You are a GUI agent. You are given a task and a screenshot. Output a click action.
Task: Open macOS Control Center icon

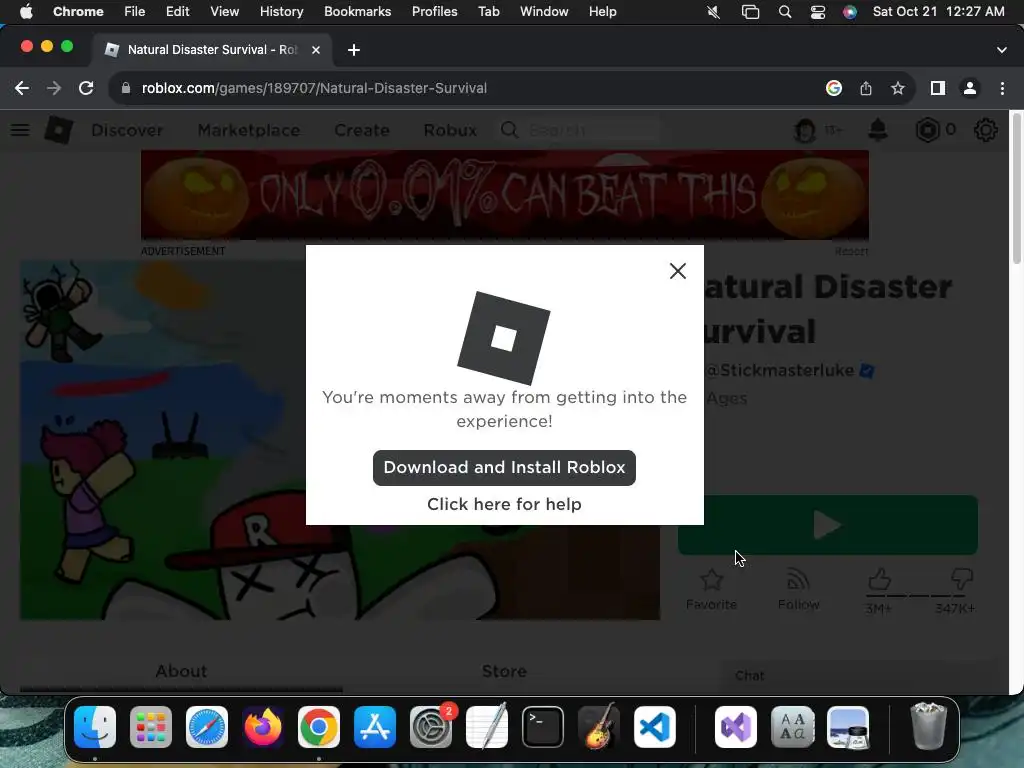coord(818,12)
